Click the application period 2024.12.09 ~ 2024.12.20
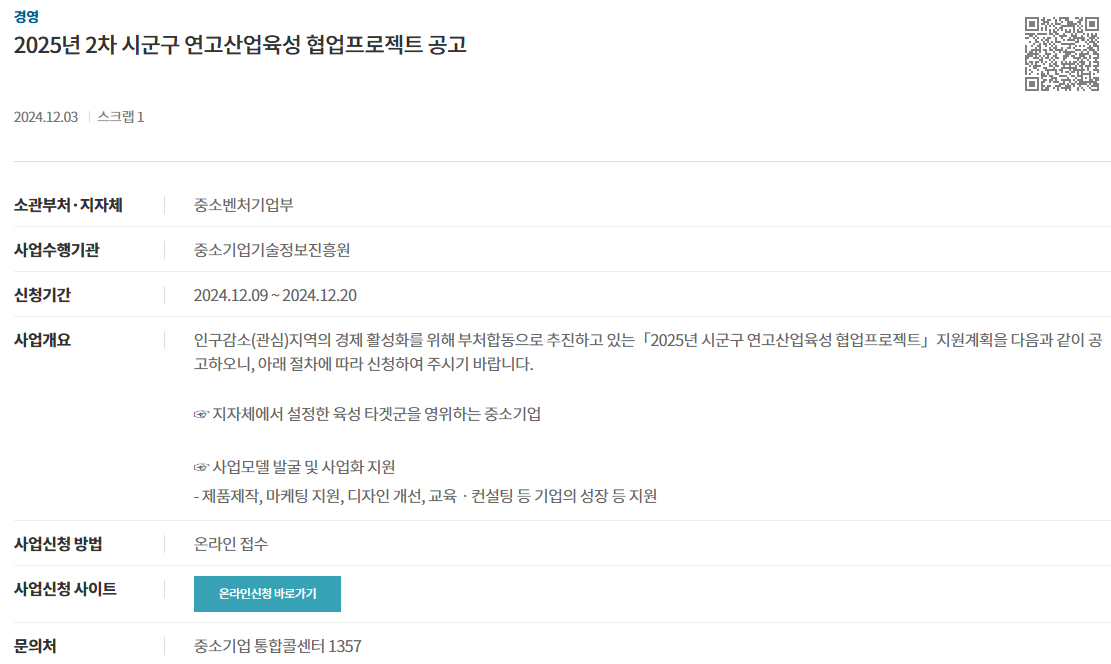This screenshot has width=1111, height=664. coord(275,296)
